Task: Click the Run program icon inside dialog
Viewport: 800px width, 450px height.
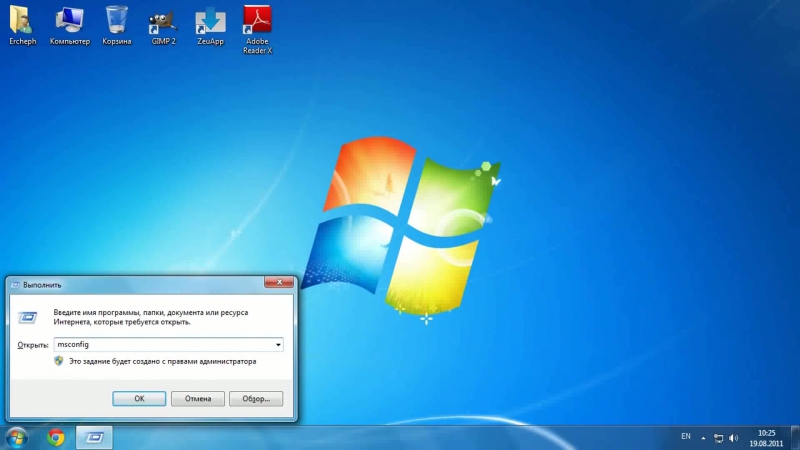Action: [x=28, y=317]
